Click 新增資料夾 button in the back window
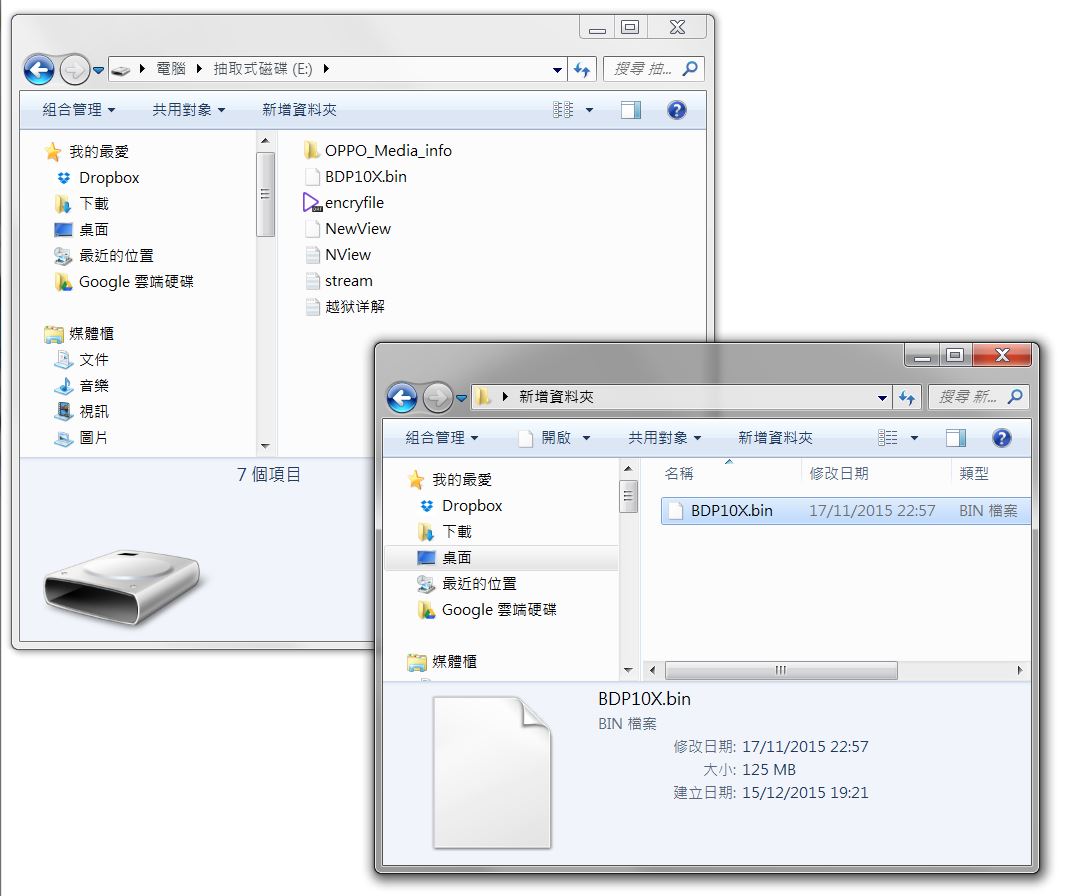The width and height of the screenshot is (1070, 896). [299, 110]
